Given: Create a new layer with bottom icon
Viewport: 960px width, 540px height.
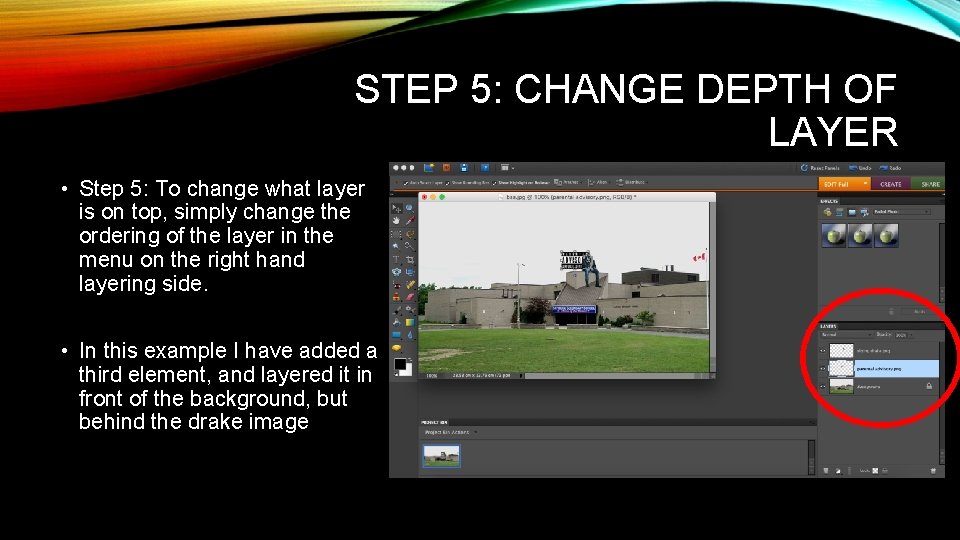Looking at the screenshot, I should (826, 471).
